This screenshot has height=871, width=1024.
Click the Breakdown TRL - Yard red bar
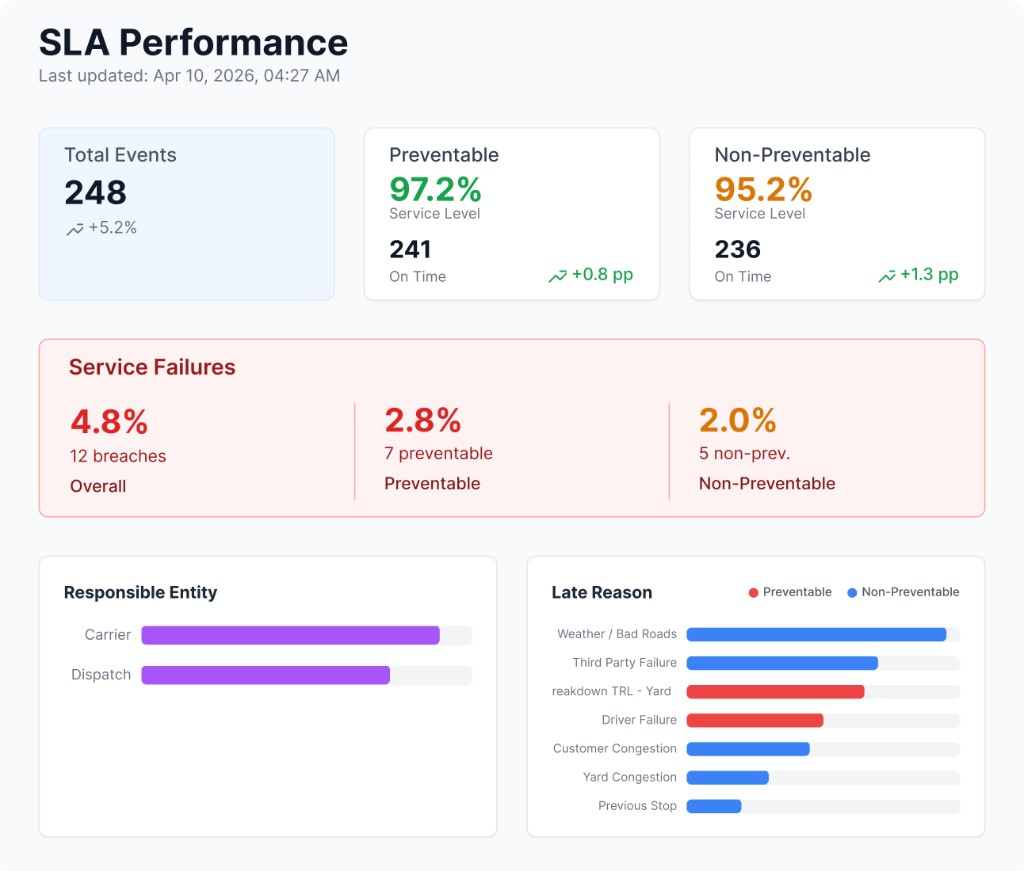pyautogui.click(x=775, y=692)
